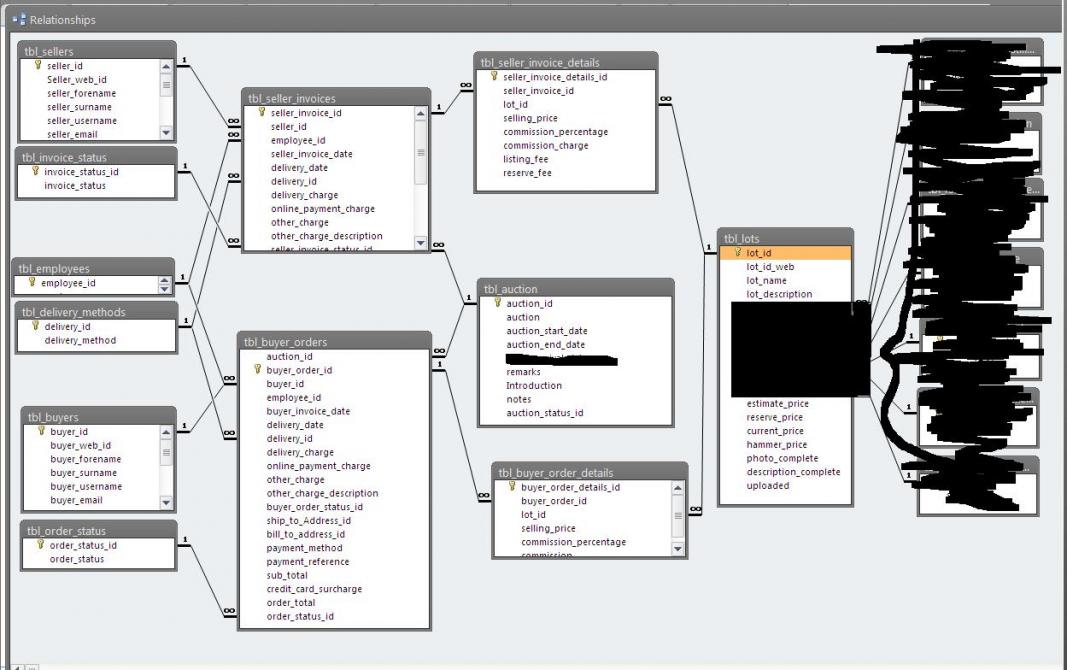Select ship_to_Address_id in tbl_buyer_orders
Screen dimensions: 1067x670
[309, 520]
